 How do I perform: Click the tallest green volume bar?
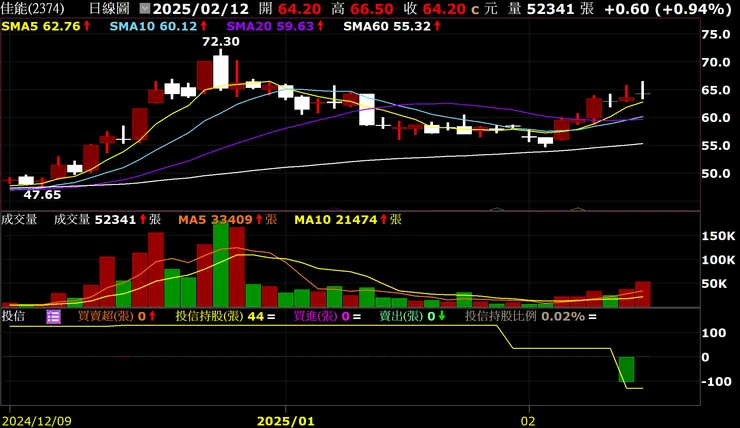[220, 265]
